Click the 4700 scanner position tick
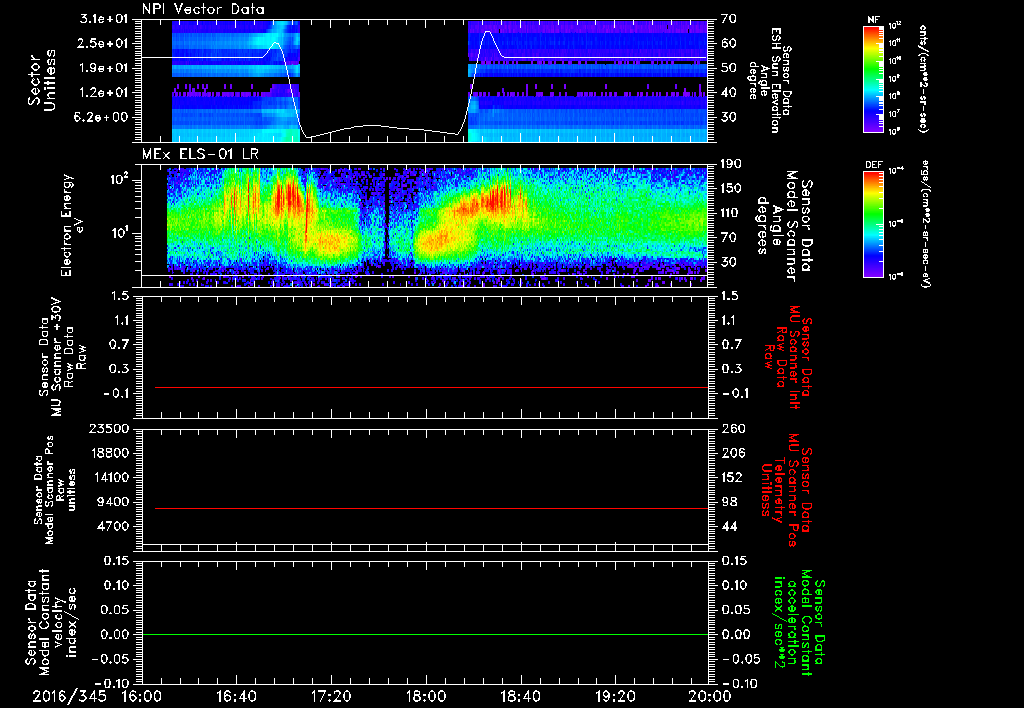The image size is (1024, 708). (112, 526)
